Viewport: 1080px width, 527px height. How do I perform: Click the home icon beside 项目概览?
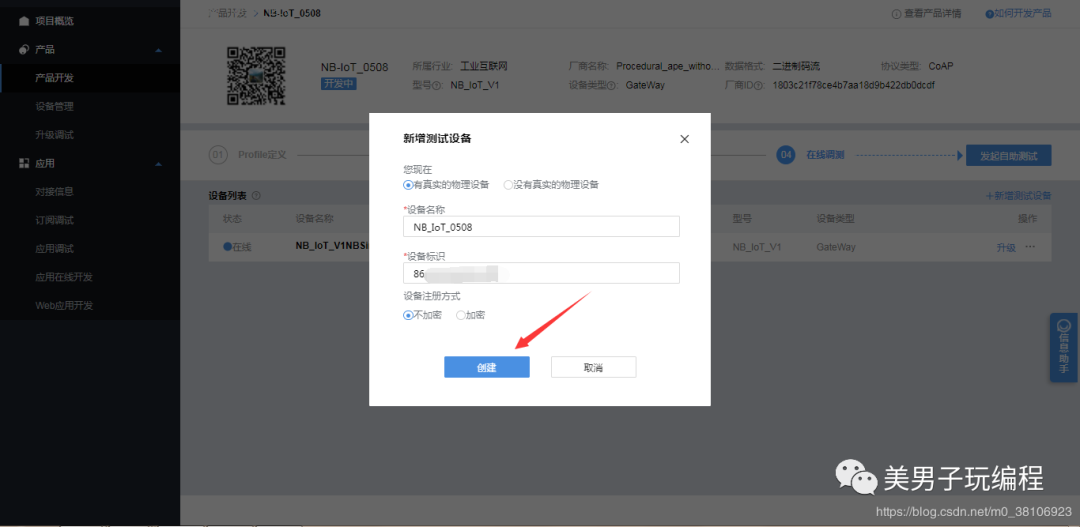(24, 21)
